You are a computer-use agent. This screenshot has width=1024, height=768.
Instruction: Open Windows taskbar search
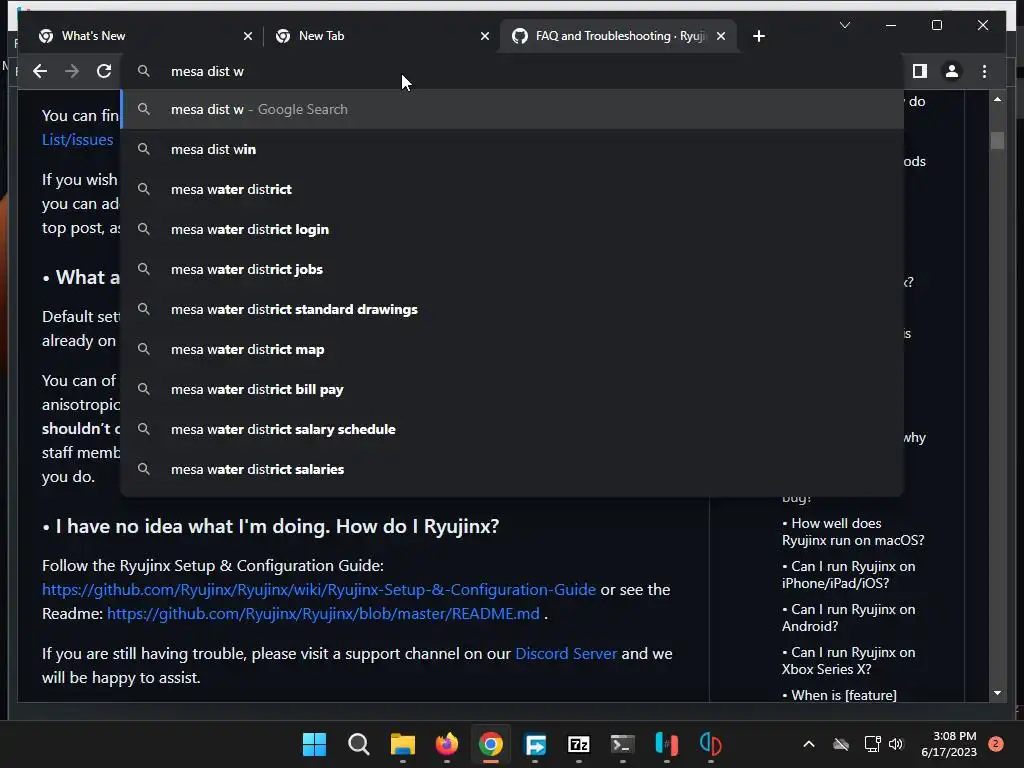tap(359, 744)
